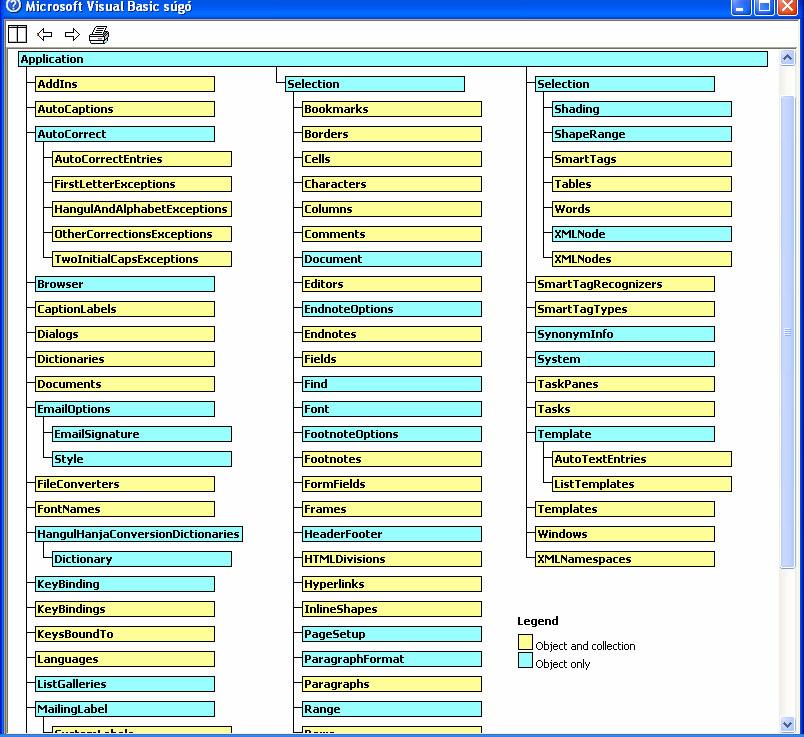The width and height of the screenshot is (804, 737).
Task: Open EmailSignature object
Action: (x=142, y=434)
